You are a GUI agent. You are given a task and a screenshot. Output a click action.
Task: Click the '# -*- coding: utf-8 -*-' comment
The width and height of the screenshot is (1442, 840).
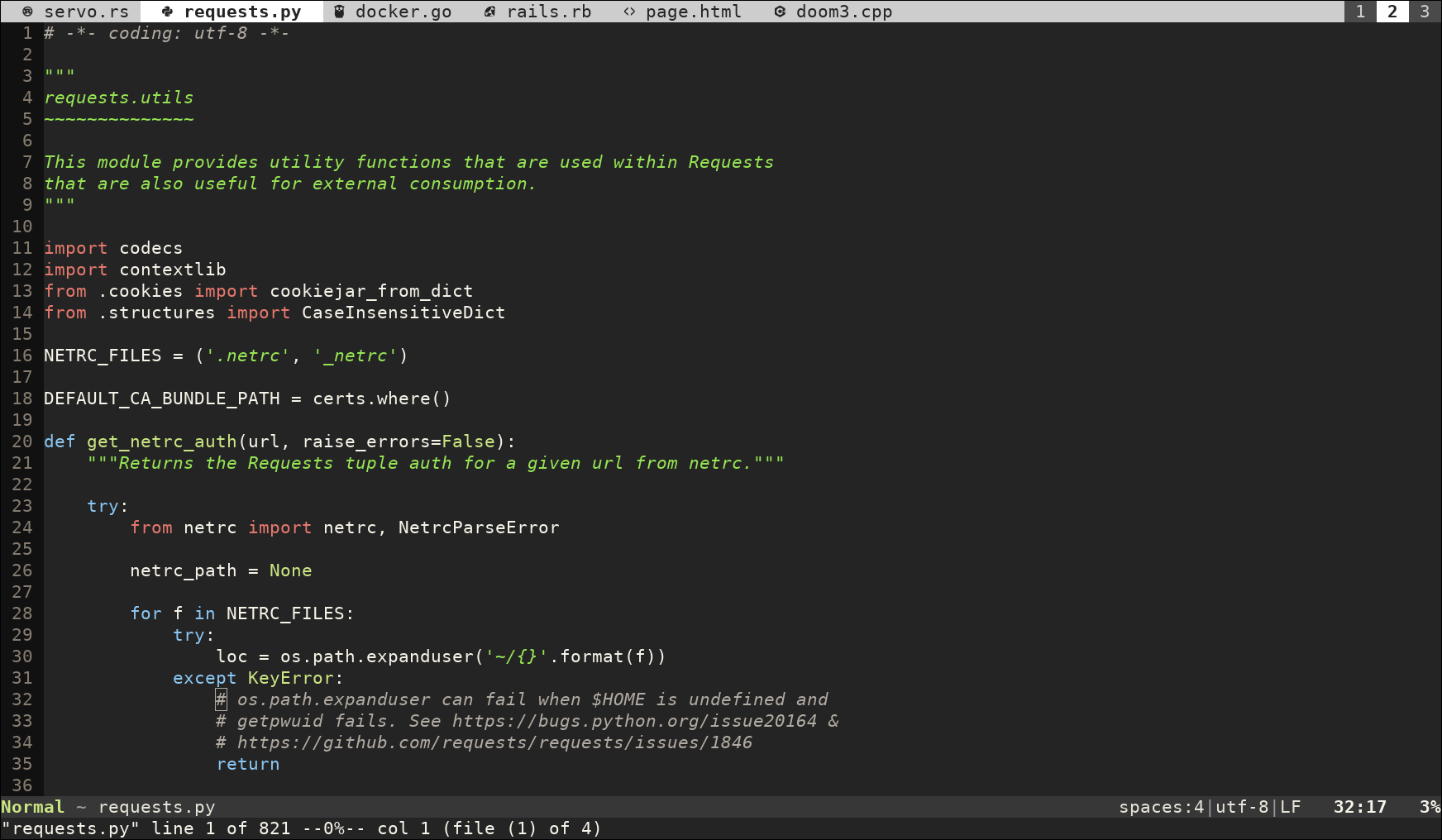click(x=167, y=33)
